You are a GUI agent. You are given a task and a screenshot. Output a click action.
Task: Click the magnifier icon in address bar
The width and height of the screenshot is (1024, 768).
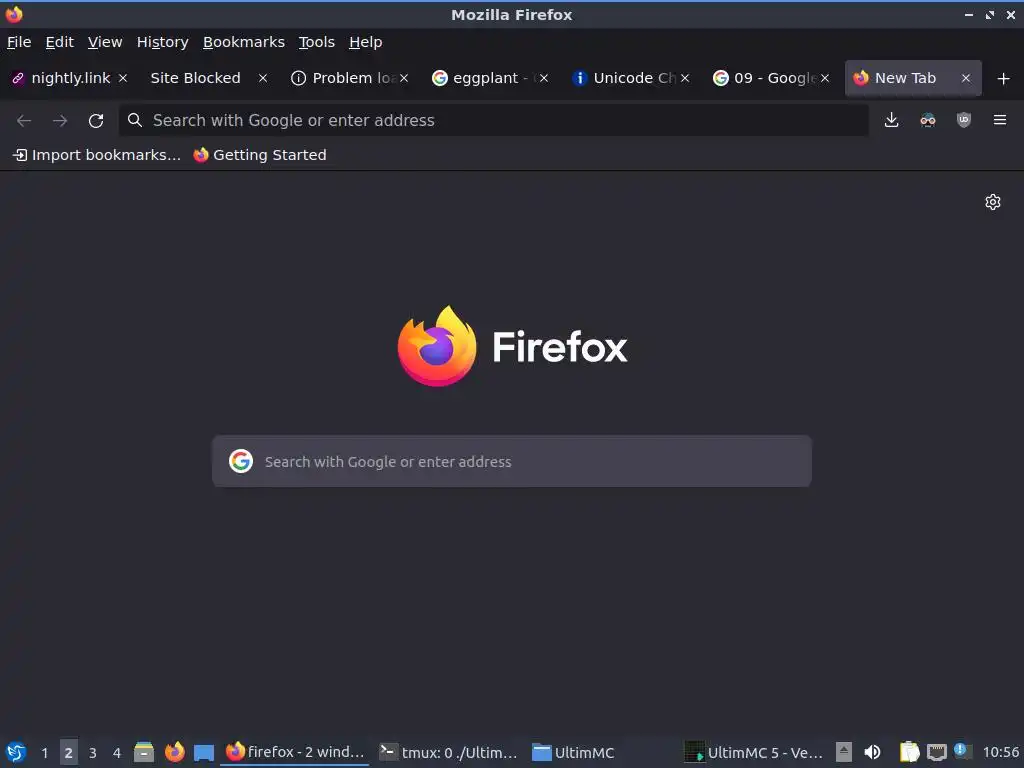pos(135,120)
